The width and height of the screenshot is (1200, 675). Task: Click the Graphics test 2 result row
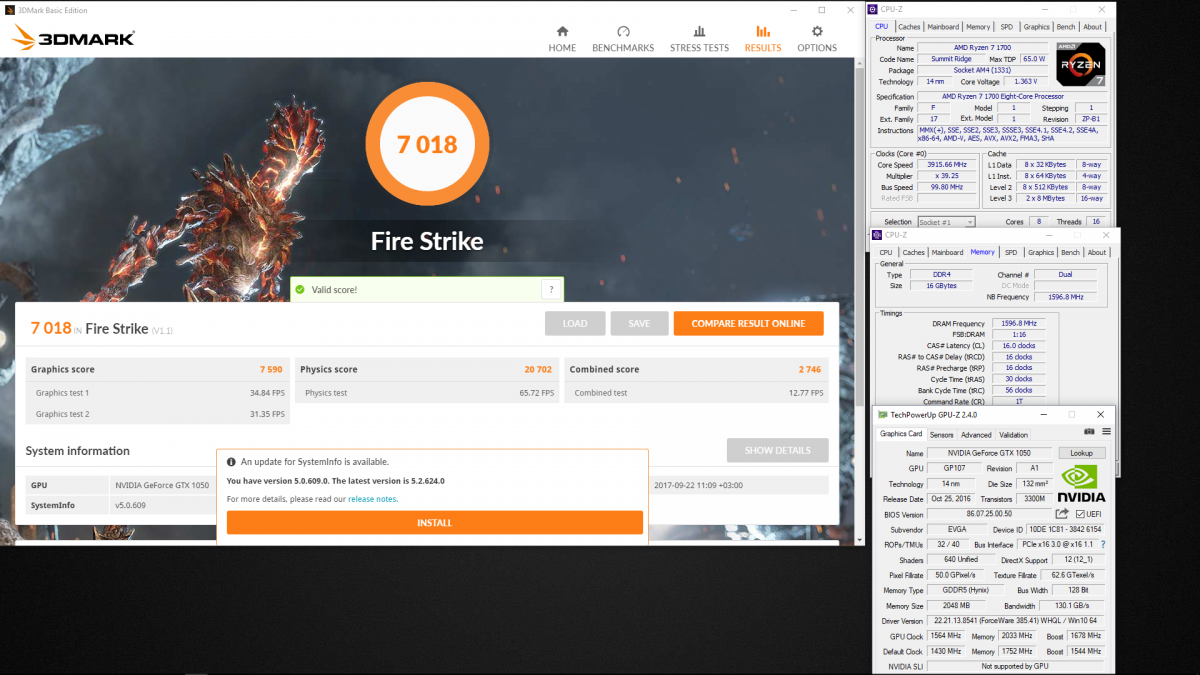pos(160,414)
